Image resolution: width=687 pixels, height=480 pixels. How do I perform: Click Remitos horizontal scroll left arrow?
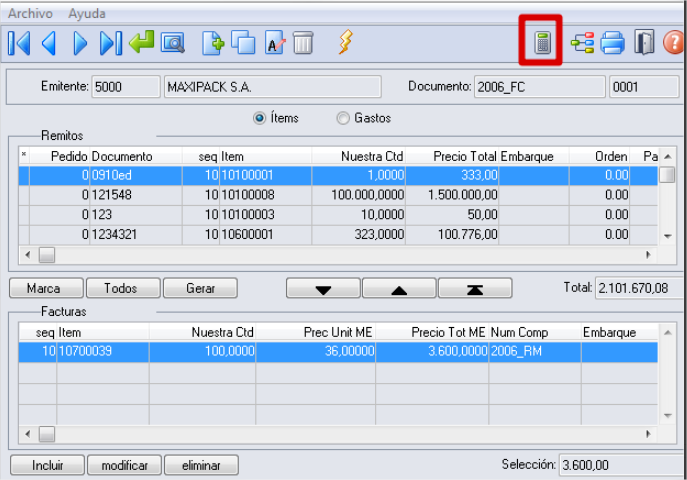pyautogui.click(x=28, y=254)
